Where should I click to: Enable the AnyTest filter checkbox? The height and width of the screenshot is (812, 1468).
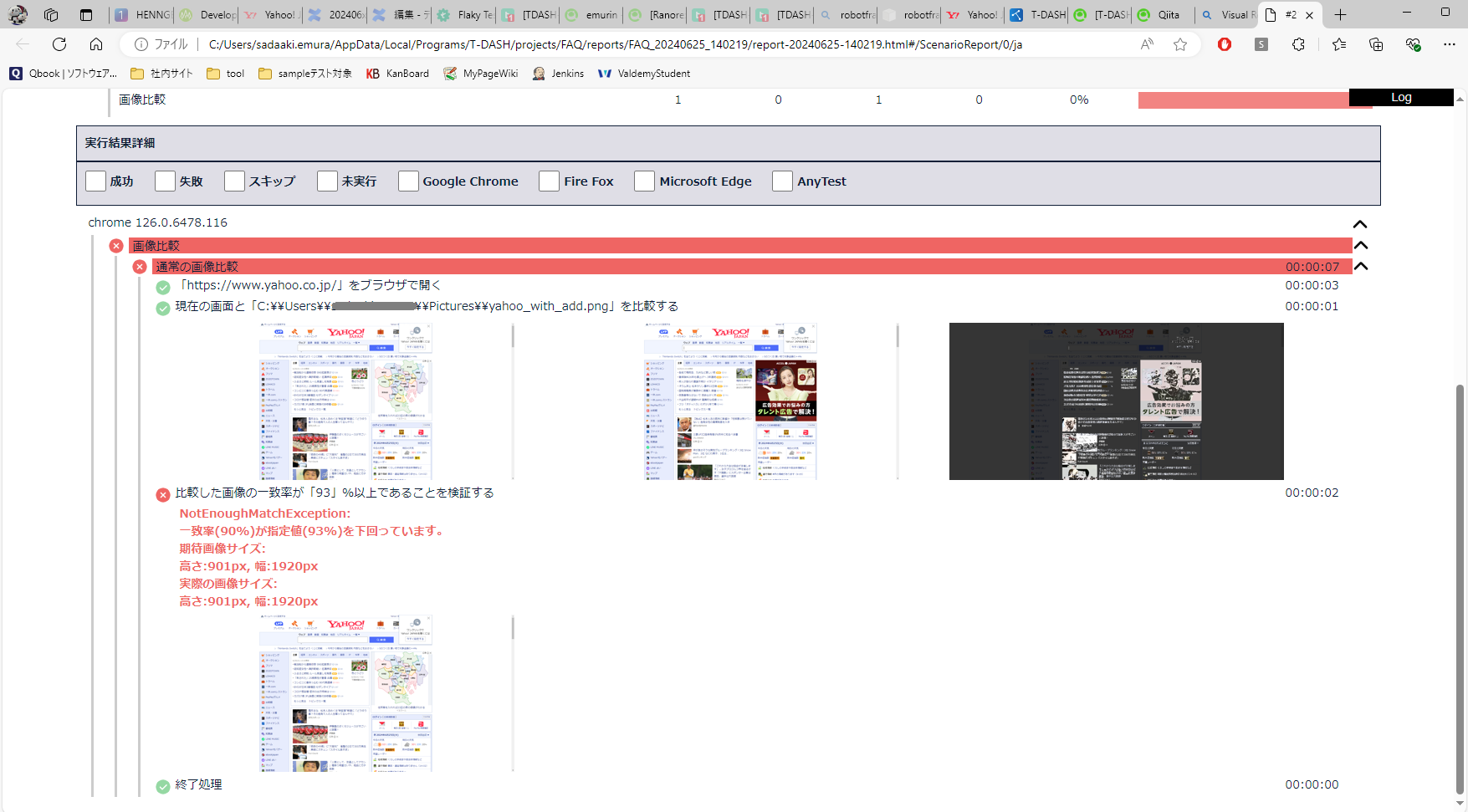pos(782,181)
